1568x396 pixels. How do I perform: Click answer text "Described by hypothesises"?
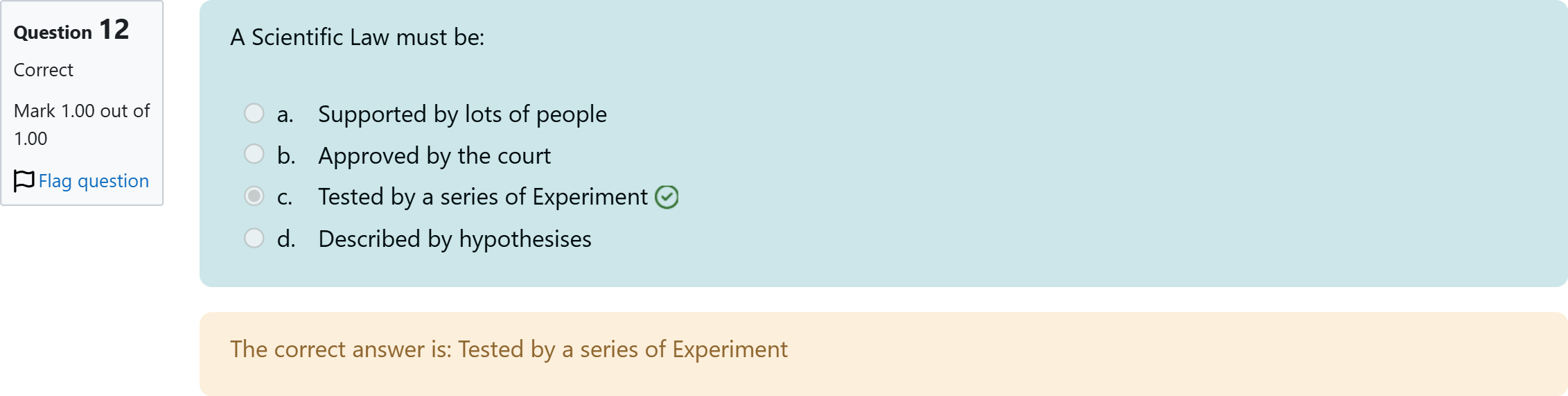pos(455,239)
